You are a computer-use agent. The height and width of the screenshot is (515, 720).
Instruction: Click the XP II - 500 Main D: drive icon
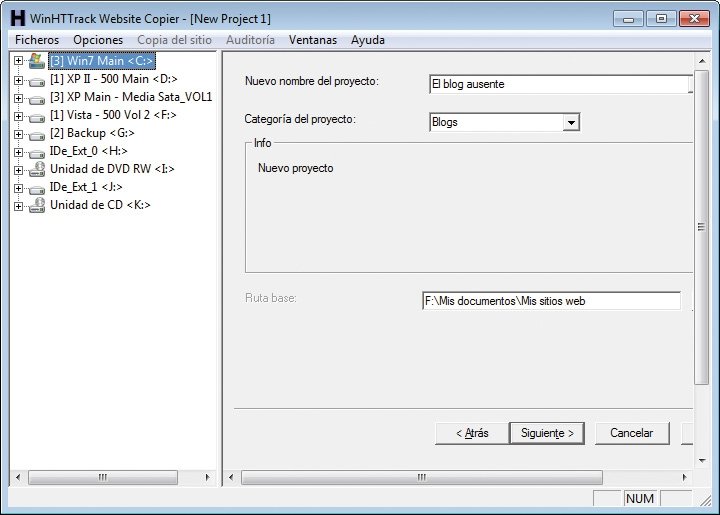[37, 82]
